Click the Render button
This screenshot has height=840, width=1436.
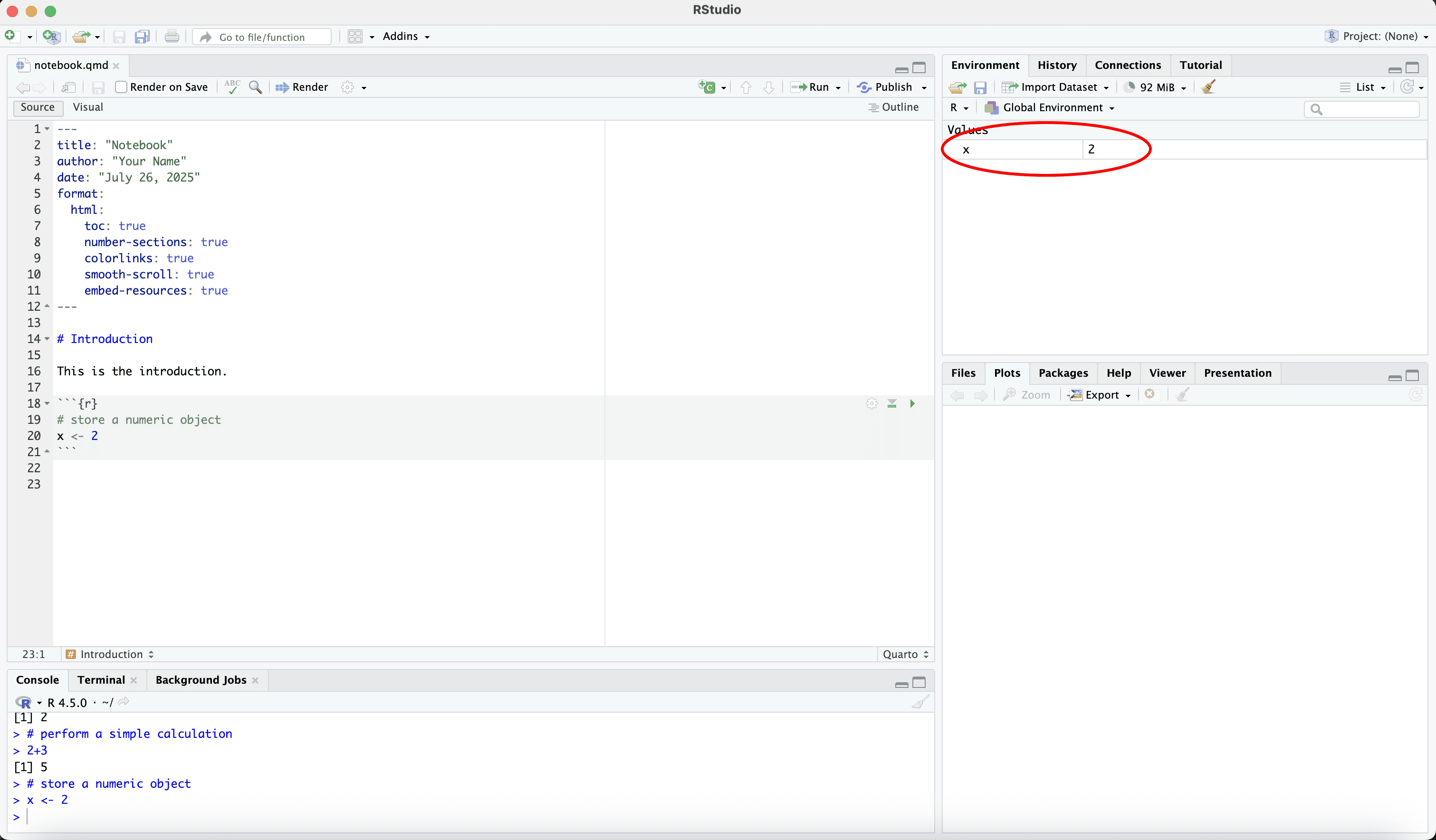click(x=303, y=86)
